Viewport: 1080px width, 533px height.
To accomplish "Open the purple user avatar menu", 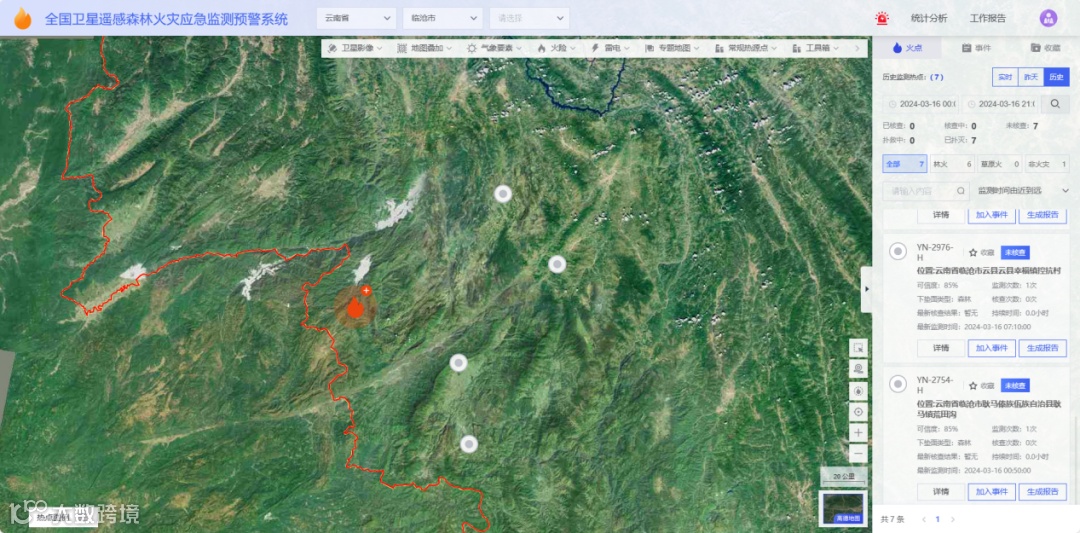I will [1048, 19].
